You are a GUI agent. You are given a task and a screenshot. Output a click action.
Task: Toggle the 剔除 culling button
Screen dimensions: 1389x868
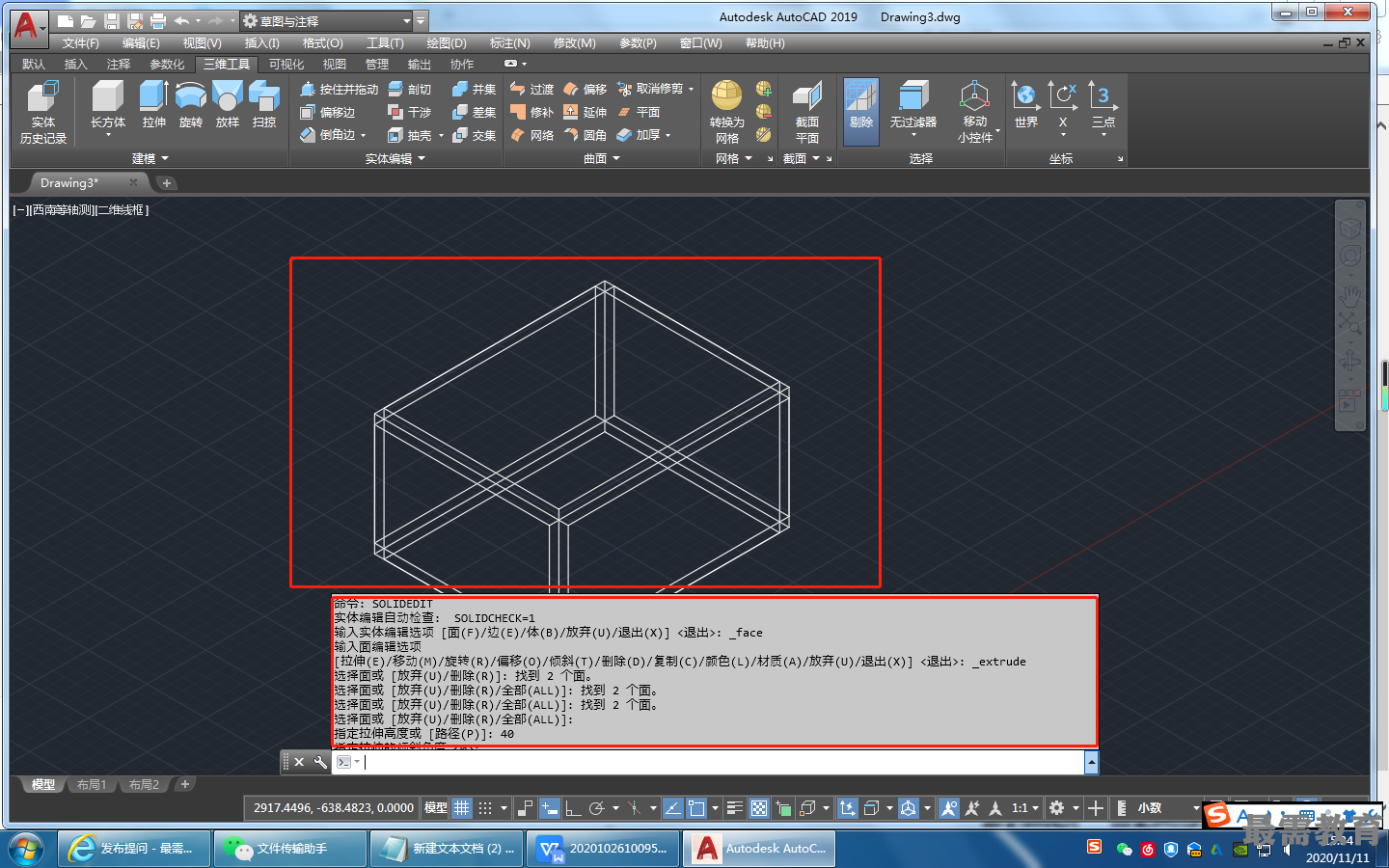point(861,112)
